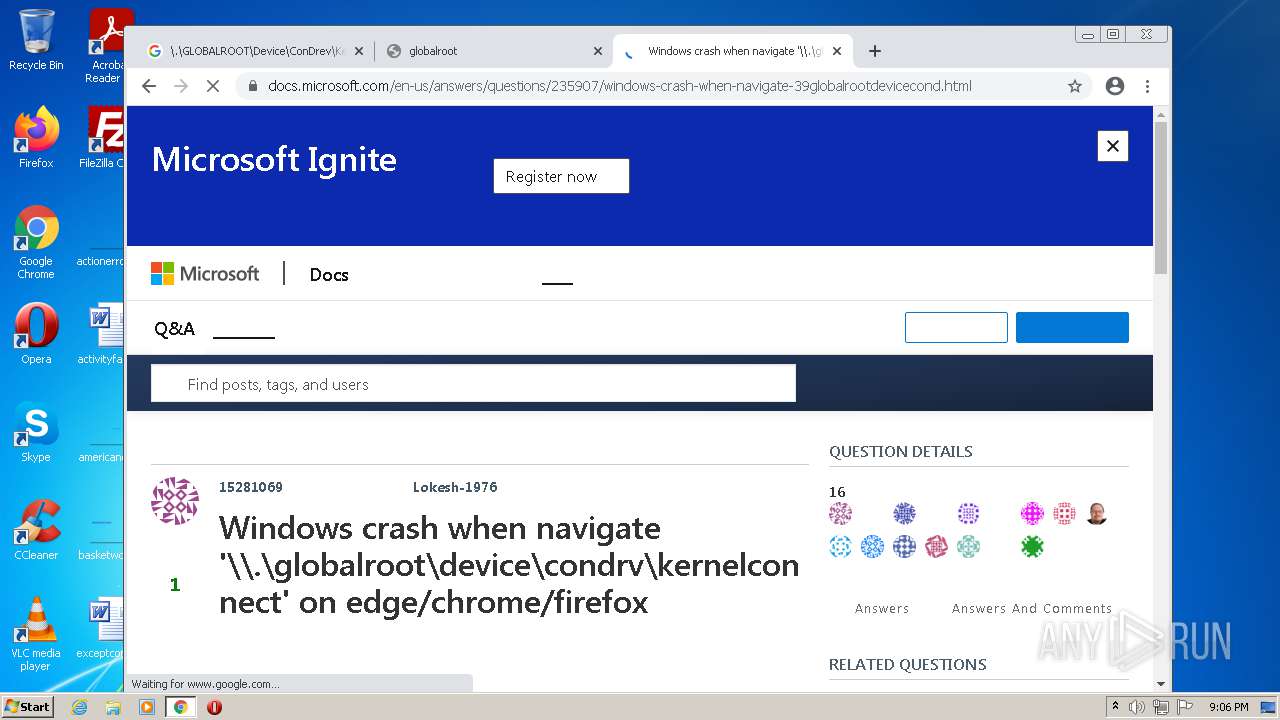This screenshot has width=1280, height=720.
Task: Dismiss the Microsoft Ignite banner
Action: click(x=1113, y=146)
